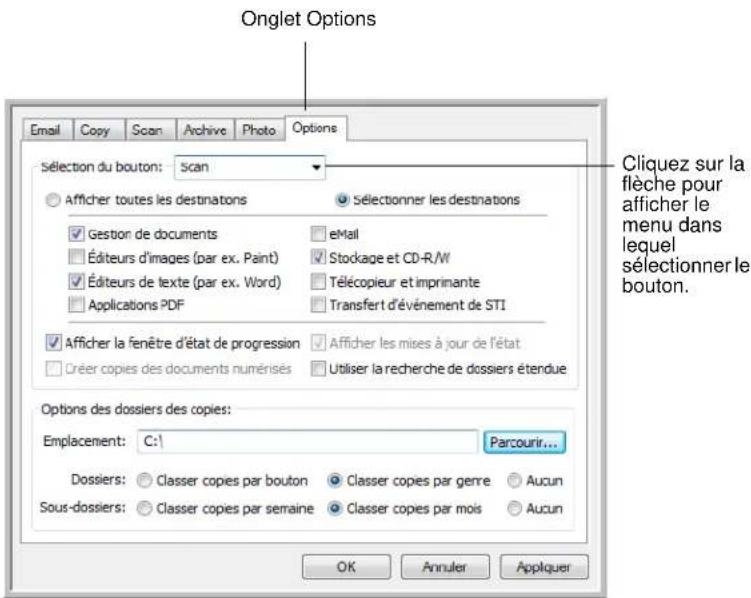Click the Parcourir... button
Image resolution: width=751 pixels, height=598 pixels.
[x=524, y=442]
